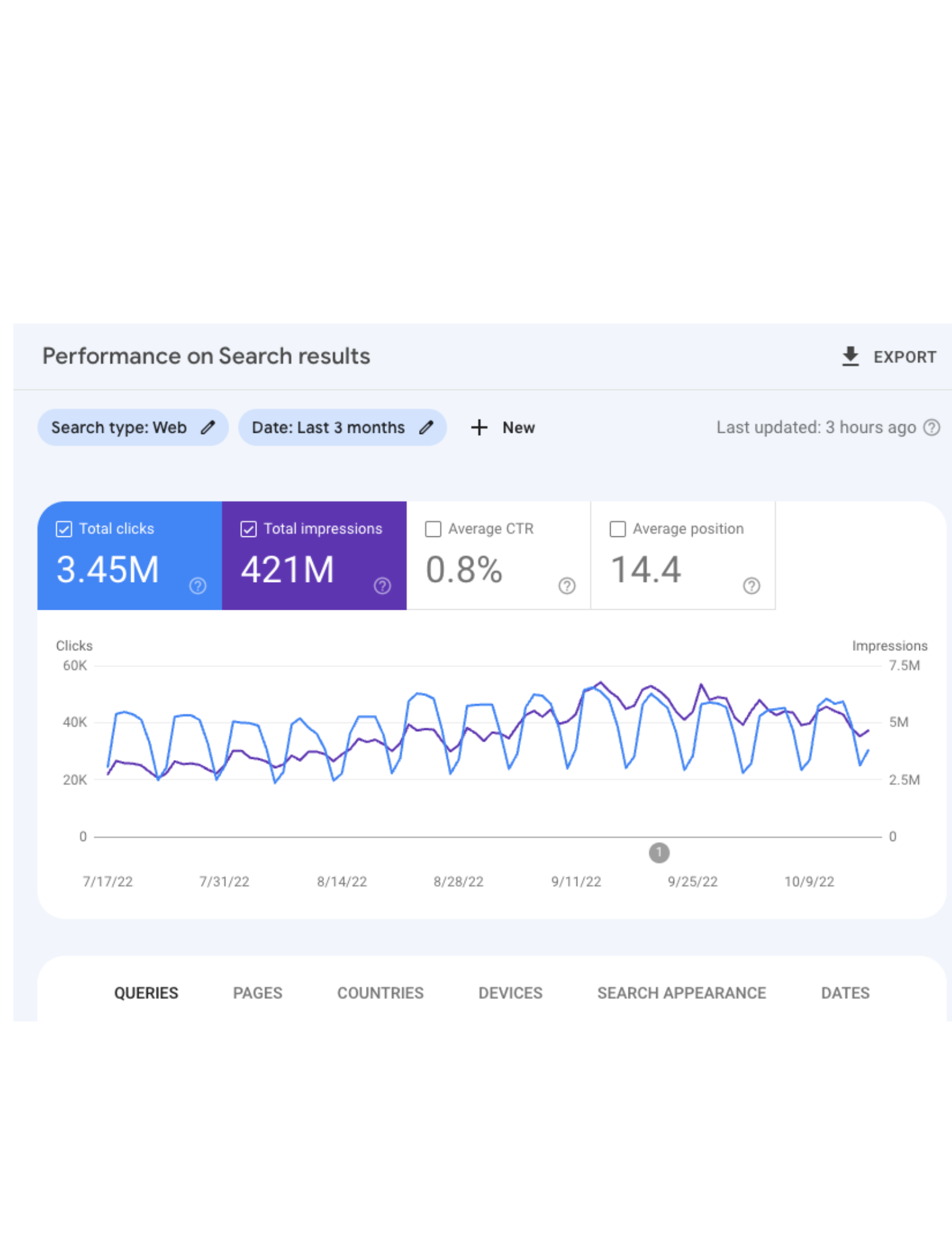952x1233 pixels.
Task: Click the plus icon to add filter
Action: [x=479, y=427]
